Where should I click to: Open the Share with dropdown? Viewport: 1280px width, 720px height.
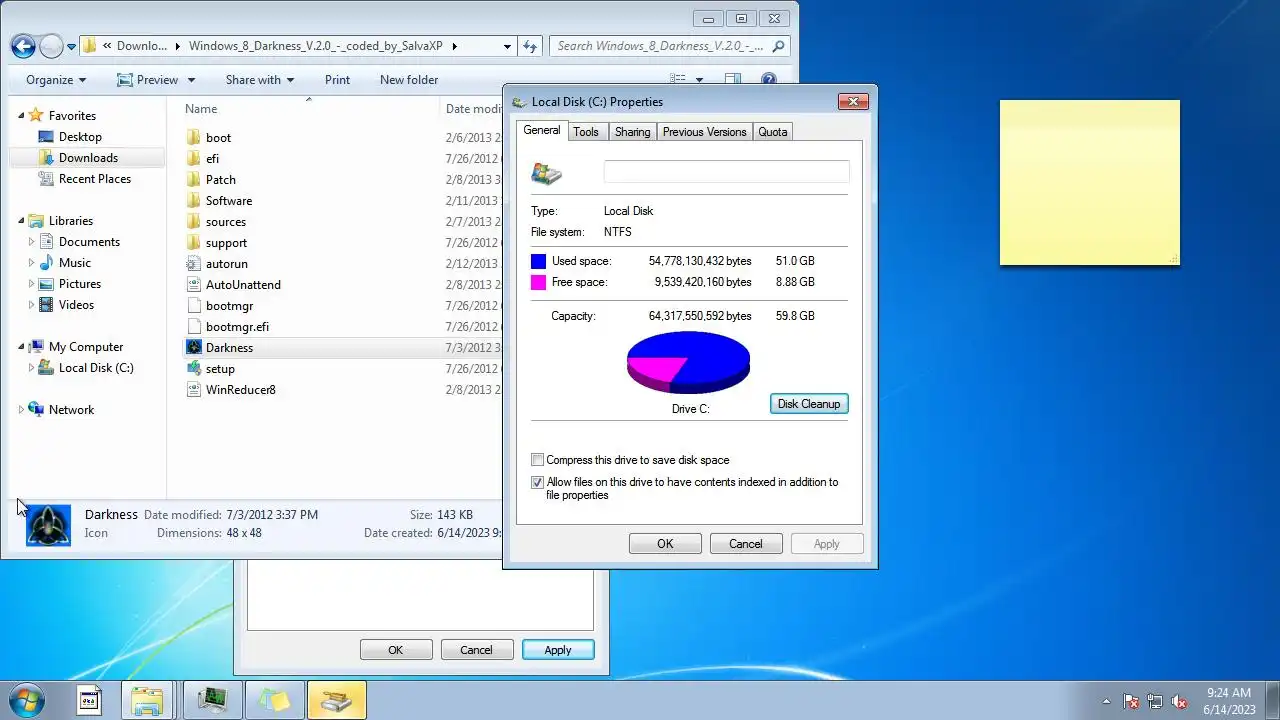click(260, 80)
